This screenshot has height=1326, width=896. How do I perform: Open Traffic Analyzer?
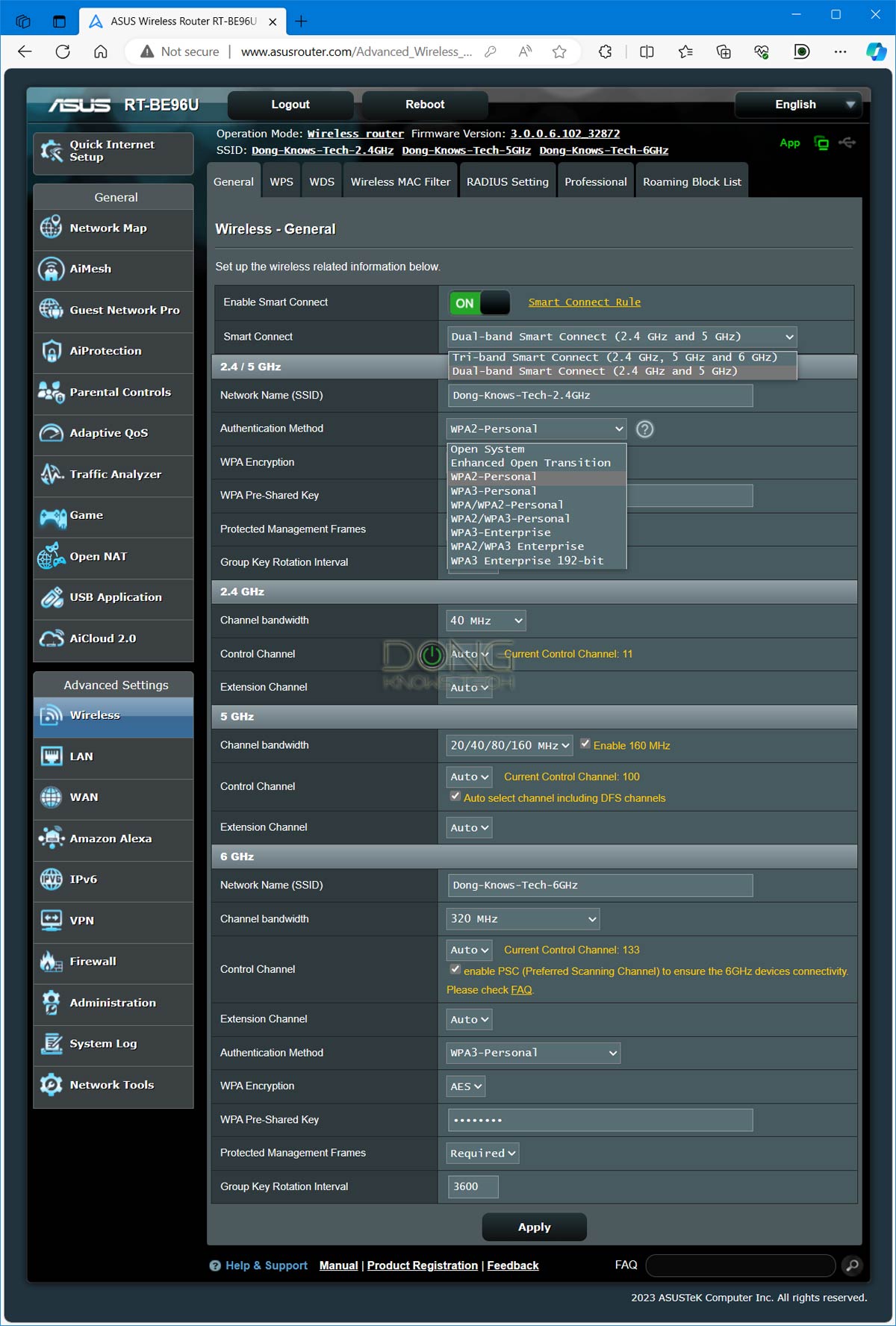tap(113, 475)
